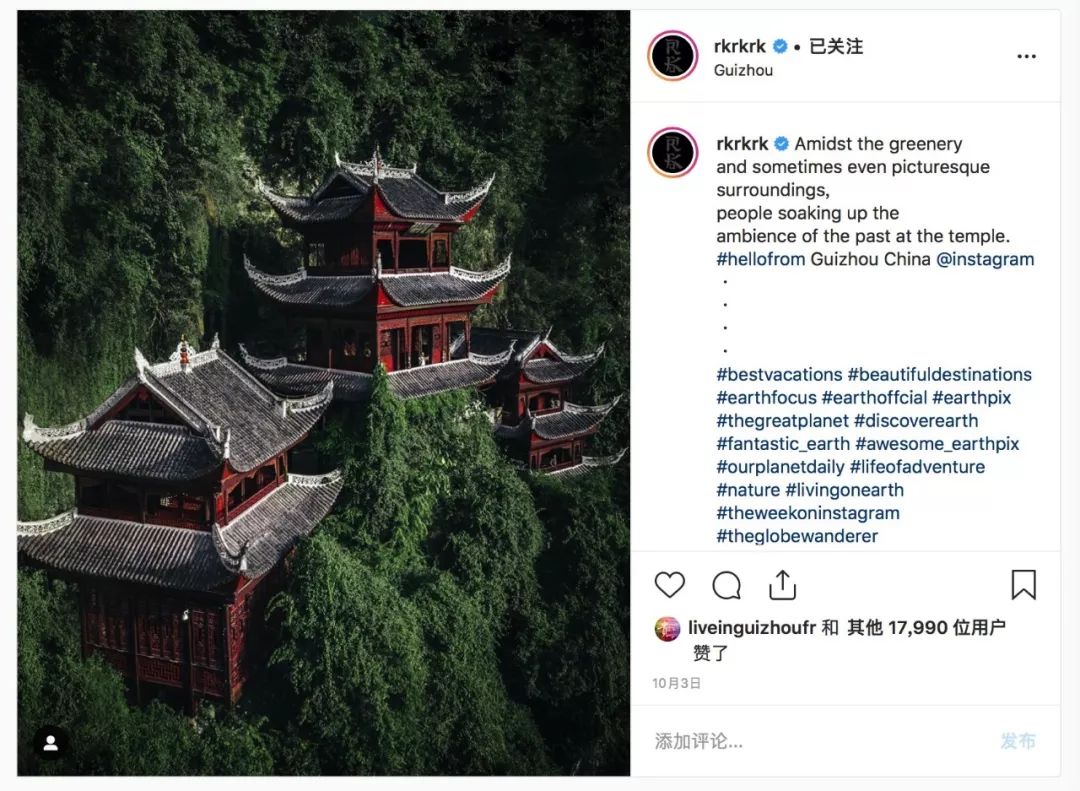Save post with the bookmark icon
The width and height of the screenshot is (1080, 791).
(x=1024, y=584)
